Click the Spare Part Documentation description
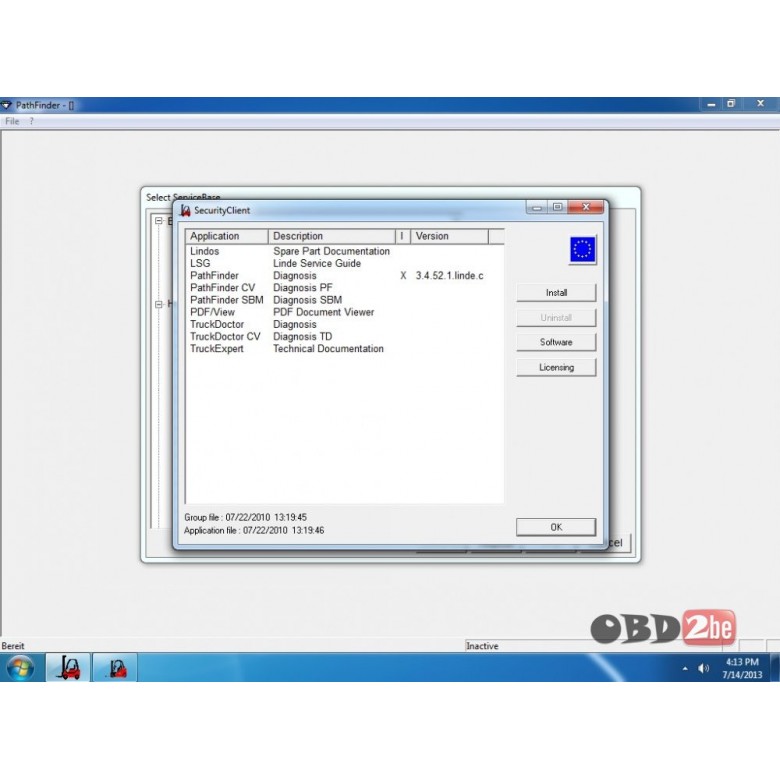 331,251
